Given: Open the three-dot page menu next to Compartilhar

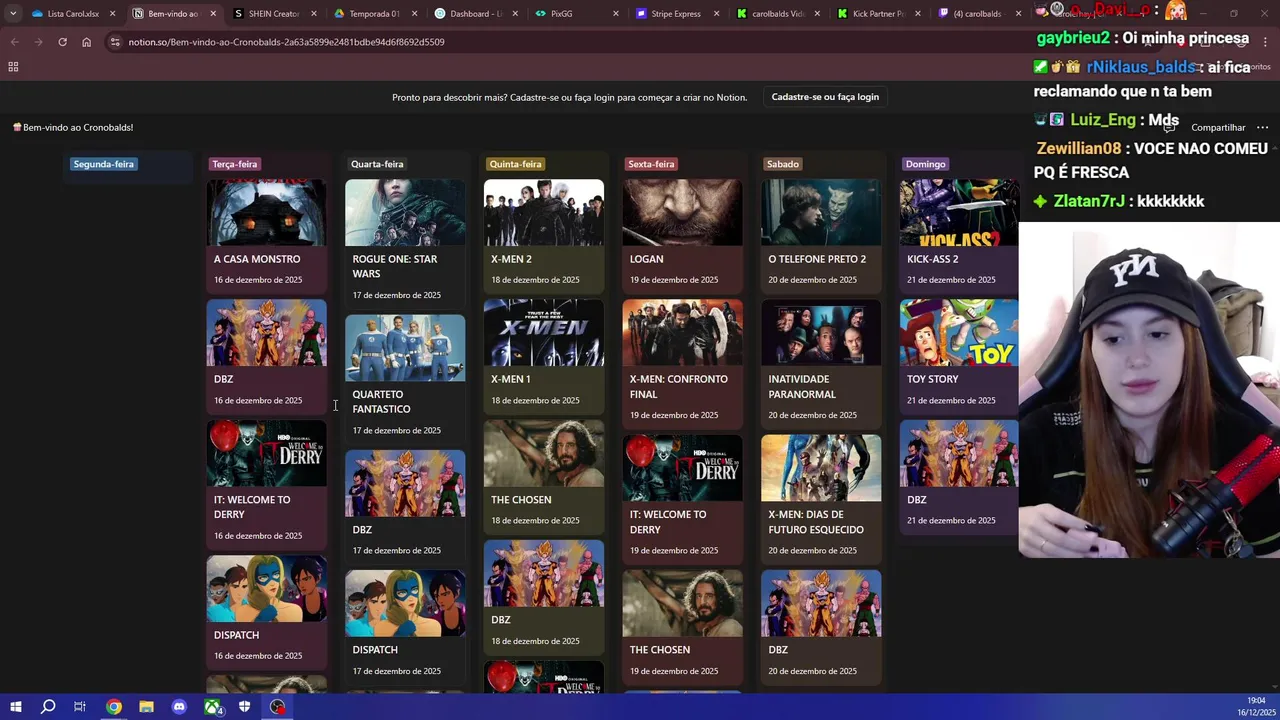Looking at the screenshot, I should (x=1262, y=127).
